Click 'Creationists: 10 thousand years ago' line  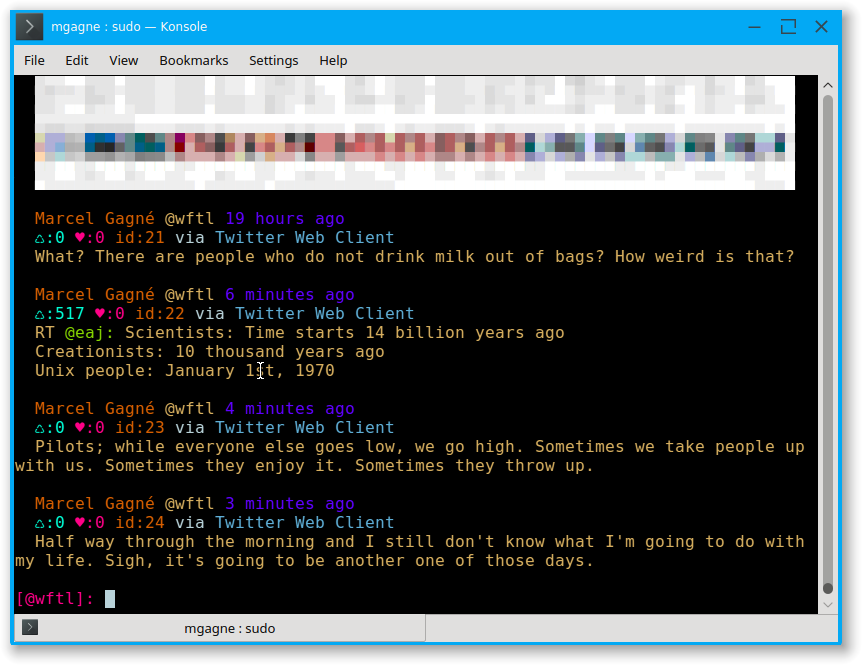(x=209, y=351)
